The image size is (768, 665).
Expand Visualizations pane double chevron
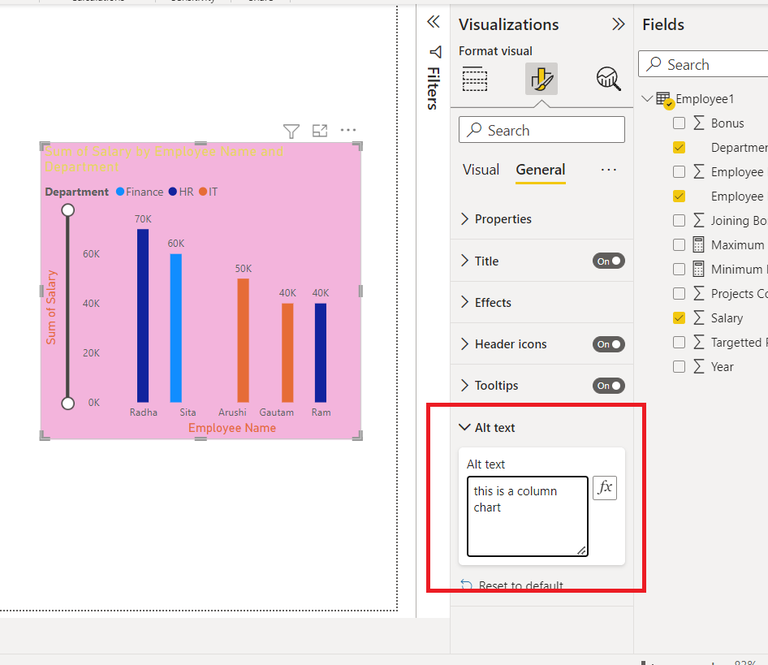pos(618,24)
